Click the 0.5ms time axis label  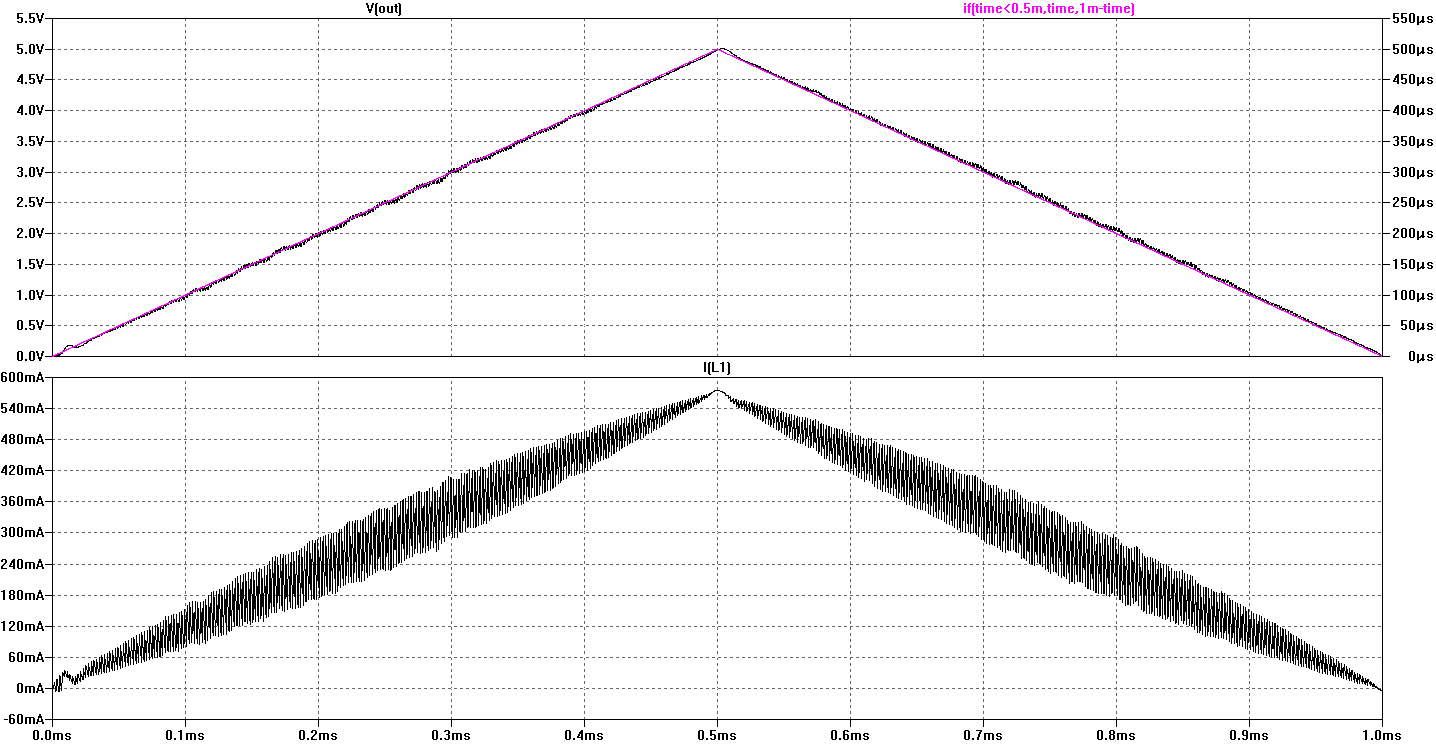click(x=717, y=735)
